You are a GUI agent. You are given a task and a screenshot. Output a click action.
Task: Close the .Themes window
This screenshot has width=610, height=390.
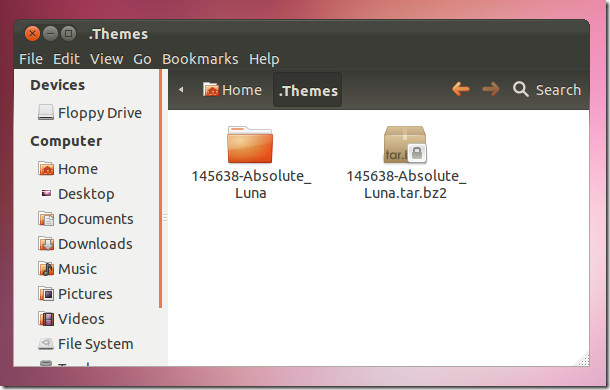tap(32, 33)
